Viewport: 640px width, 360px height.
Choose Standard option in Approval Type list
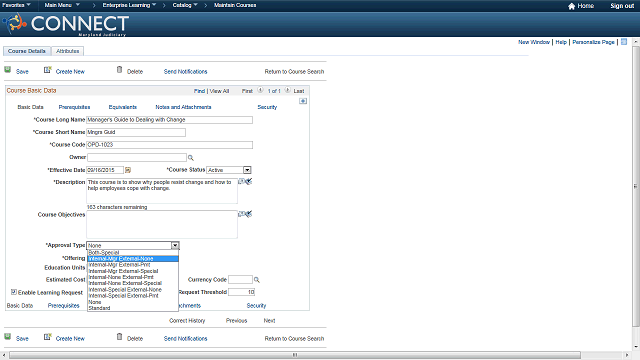[x=99, y=308]
